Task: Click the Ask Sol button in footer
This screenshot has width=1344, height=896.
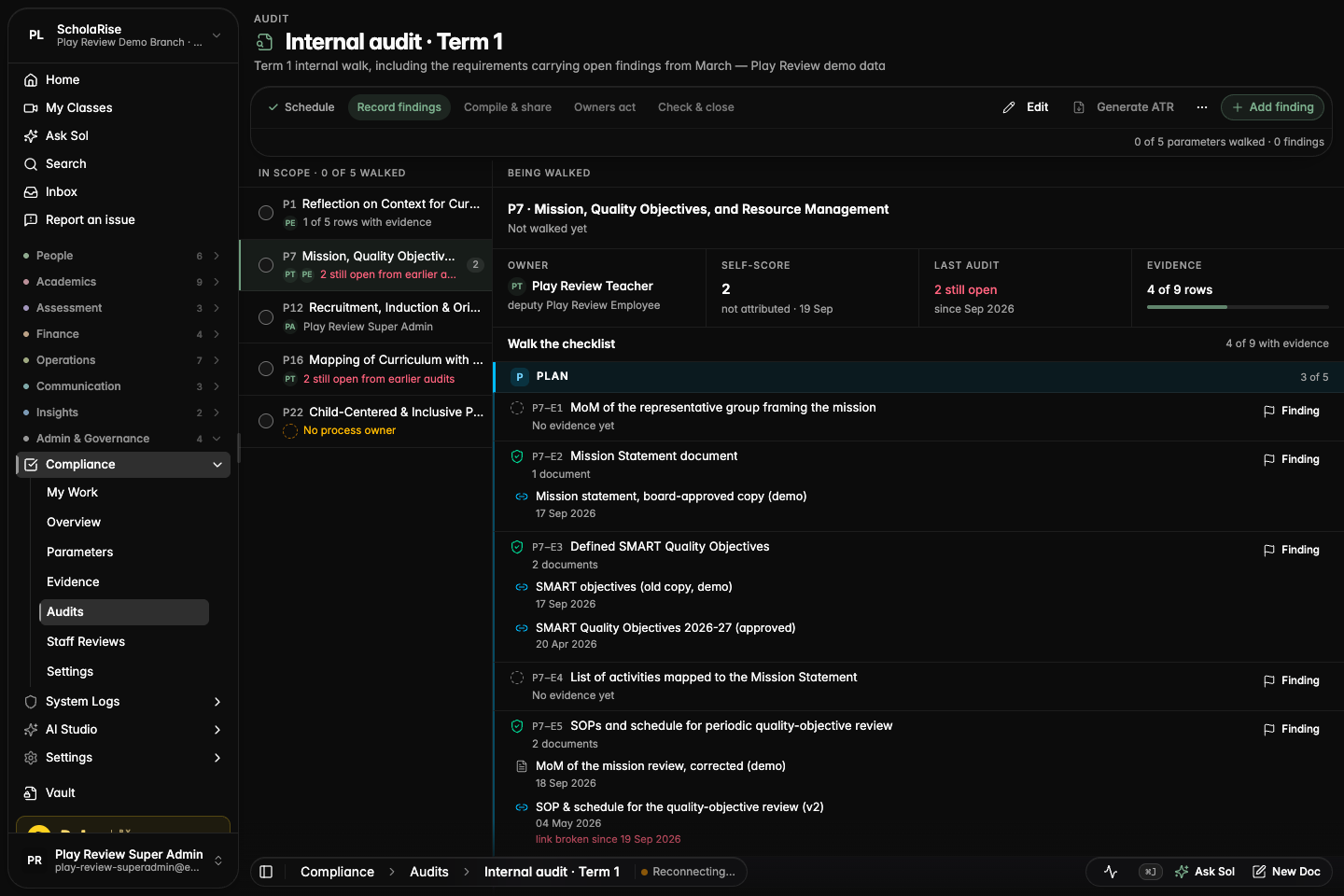Action: click(1205, 872)
